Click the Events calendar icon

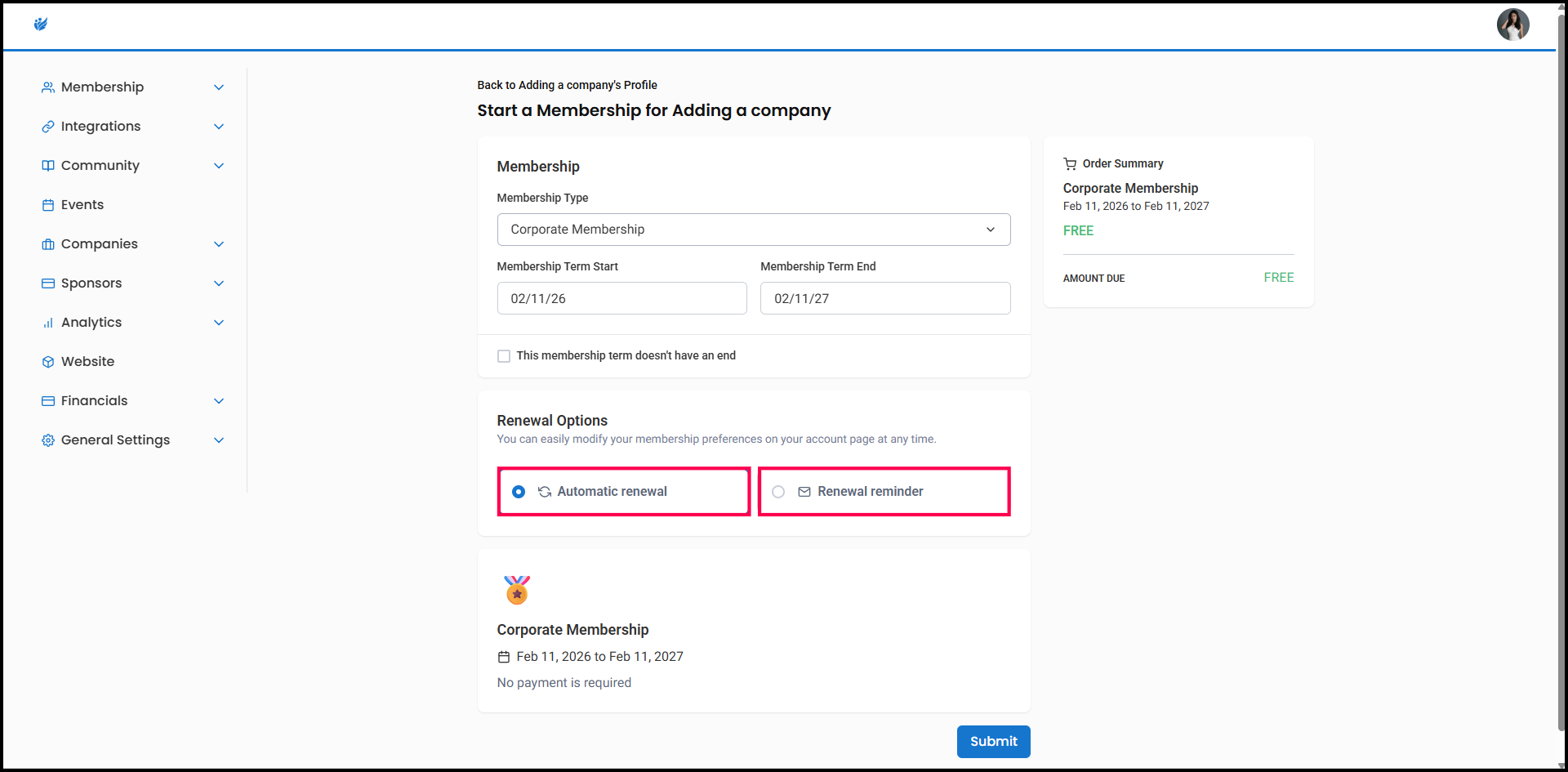pyautogui.click(x=48, y=205)
